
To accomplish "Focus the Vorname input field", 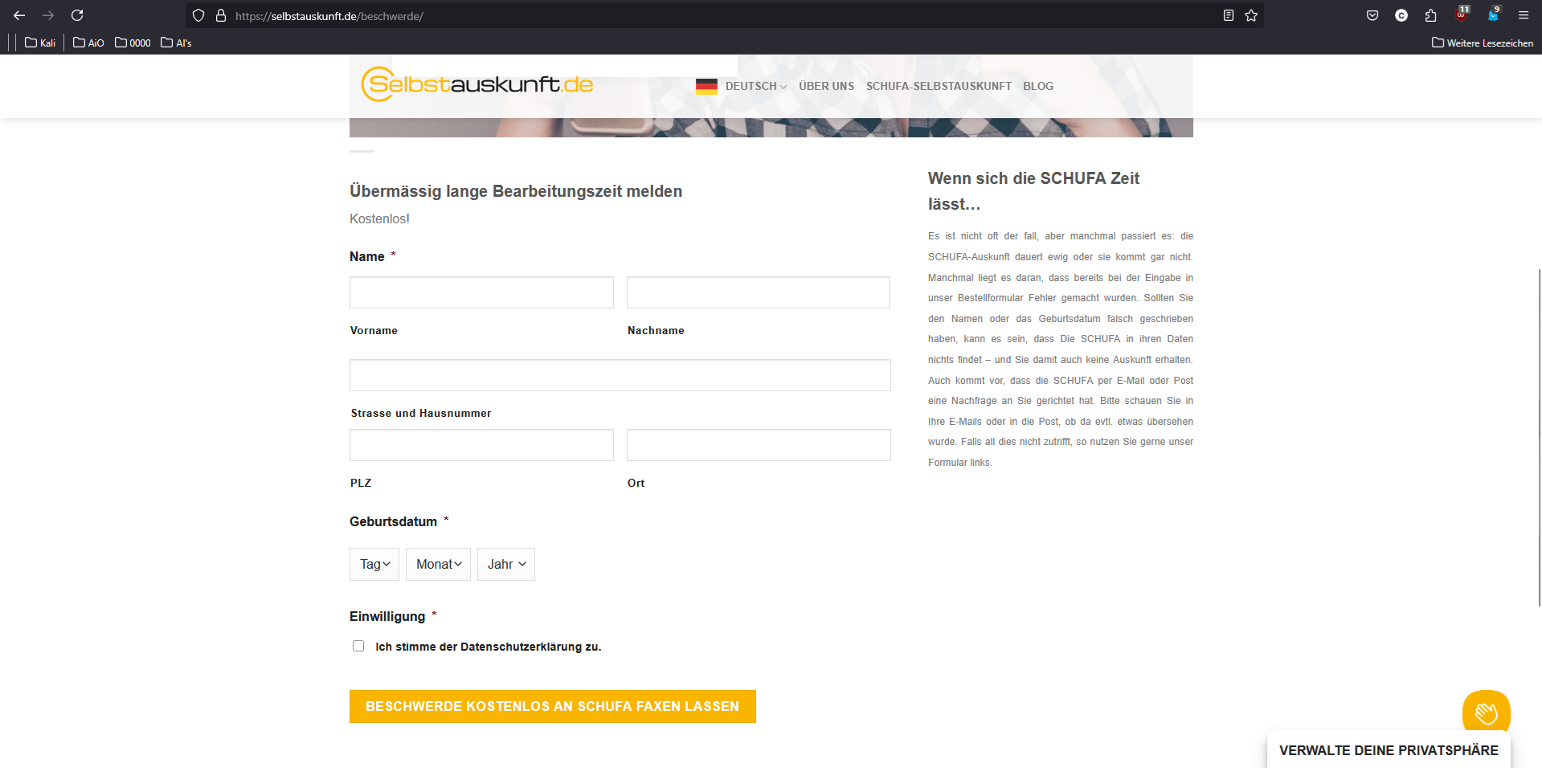I will 481,292.
